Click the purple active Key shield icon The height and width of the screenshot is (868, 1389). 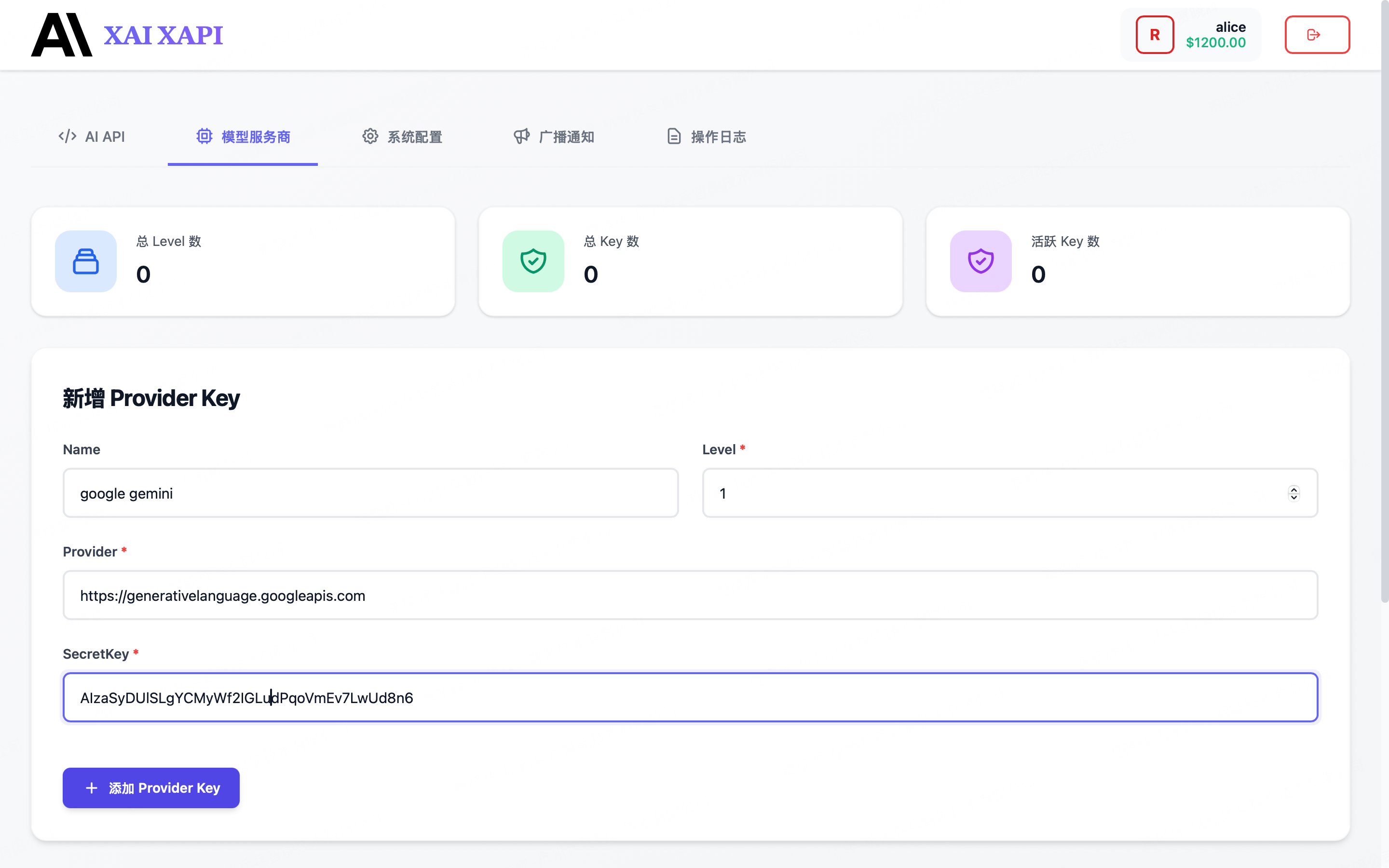coord(980,261)
